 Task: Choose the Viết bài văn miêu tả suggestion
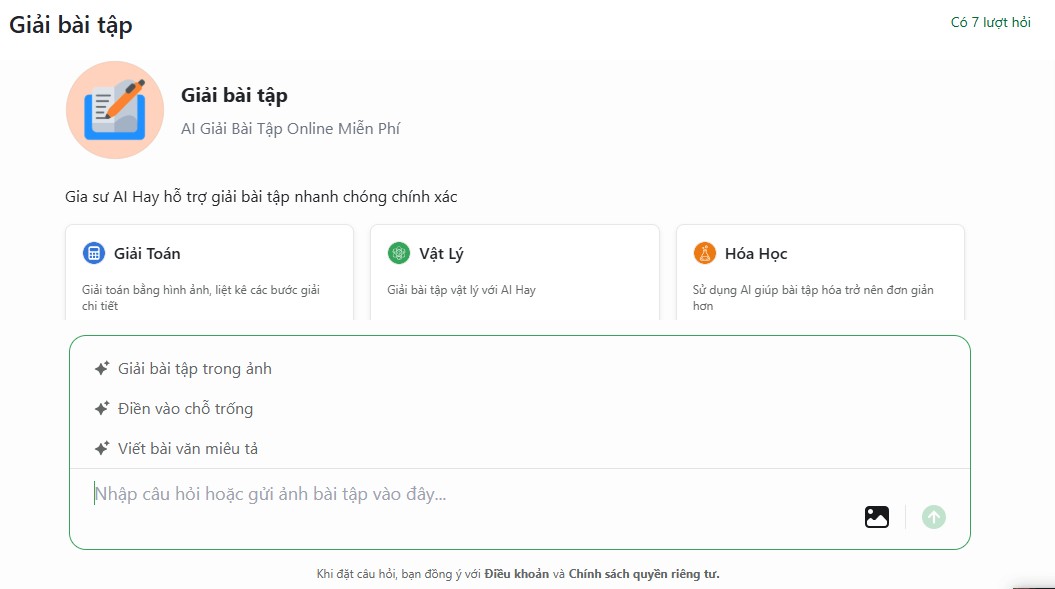tap(187, 448)
